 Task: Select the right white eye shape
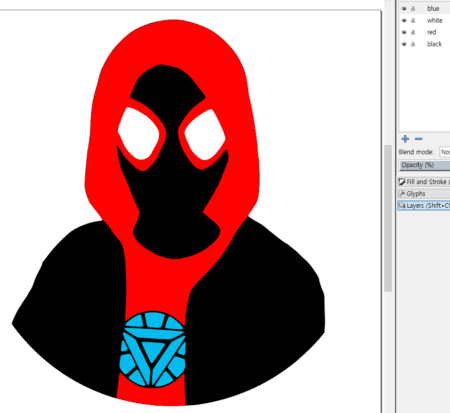click(205, 135)
